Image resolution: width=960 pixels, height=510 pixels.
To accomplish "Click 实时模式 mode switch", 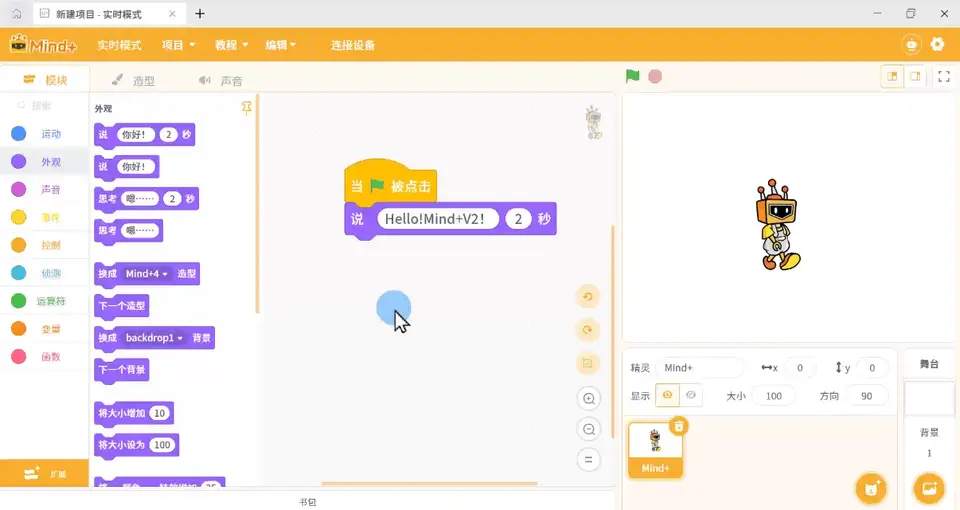I will coord(119,45).
